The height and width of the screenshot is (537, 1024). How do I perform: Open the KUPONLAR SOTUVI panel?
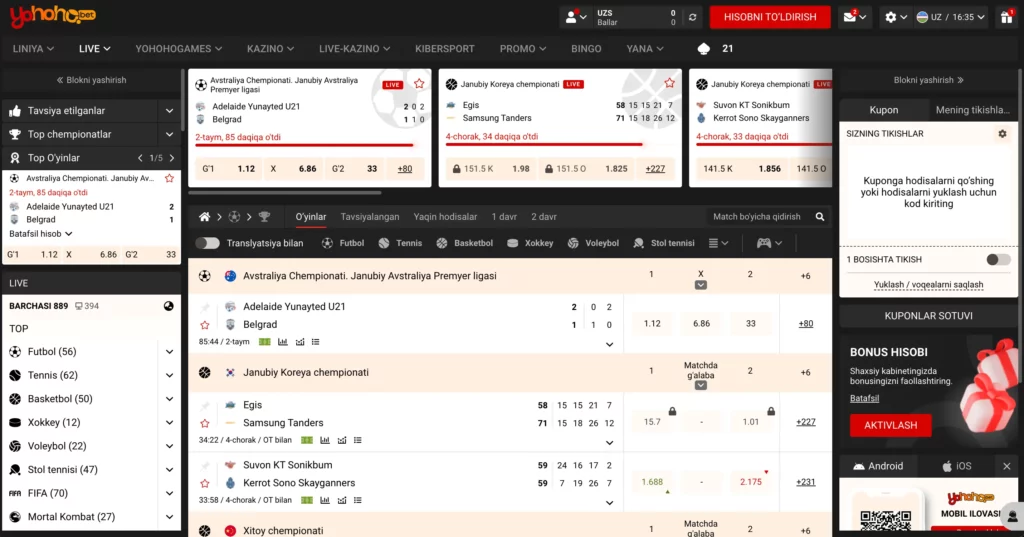[x=929, y=316]
